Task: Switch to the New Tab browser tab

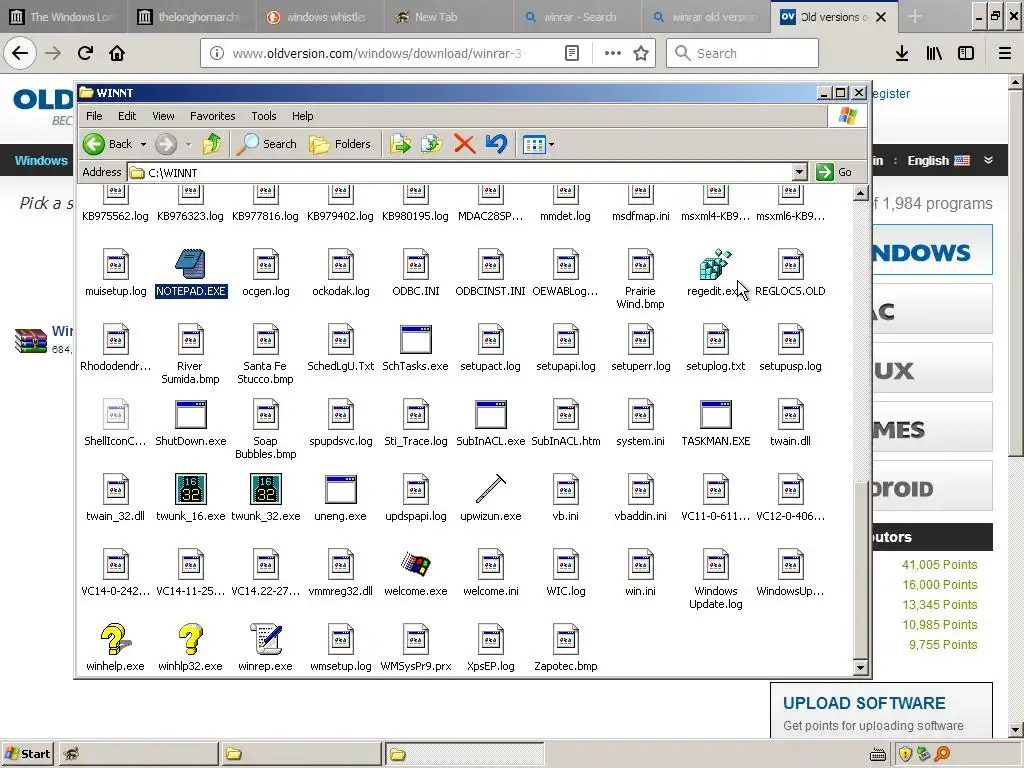Action: pos(449,17)
